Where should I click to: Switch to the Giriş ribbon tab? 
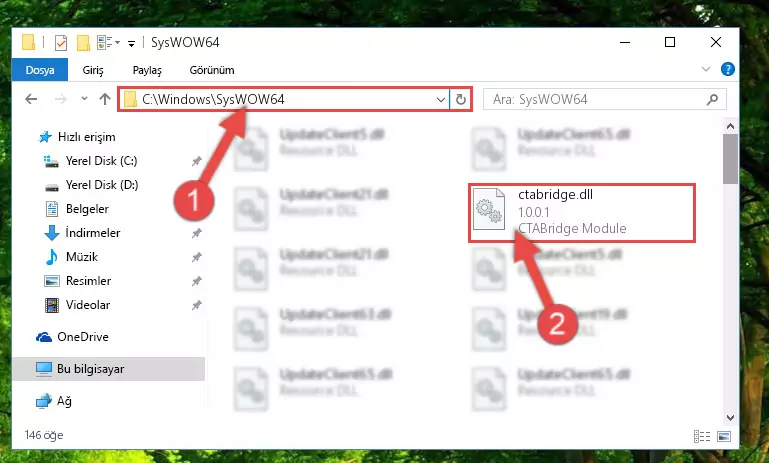(x=93, y=70)
